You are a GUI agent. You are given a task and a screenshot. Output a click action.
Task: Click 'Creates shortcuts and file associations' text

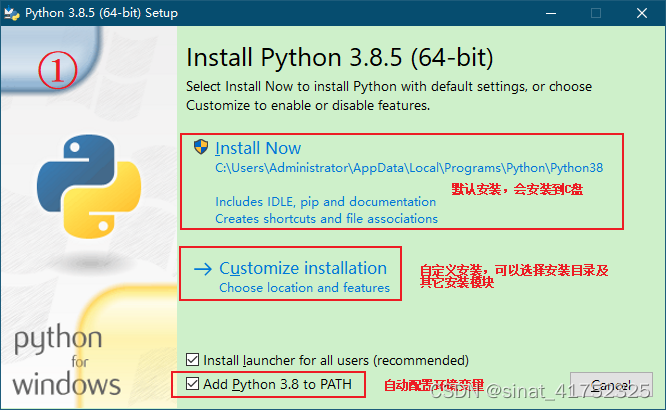click(x=326, y=218)
